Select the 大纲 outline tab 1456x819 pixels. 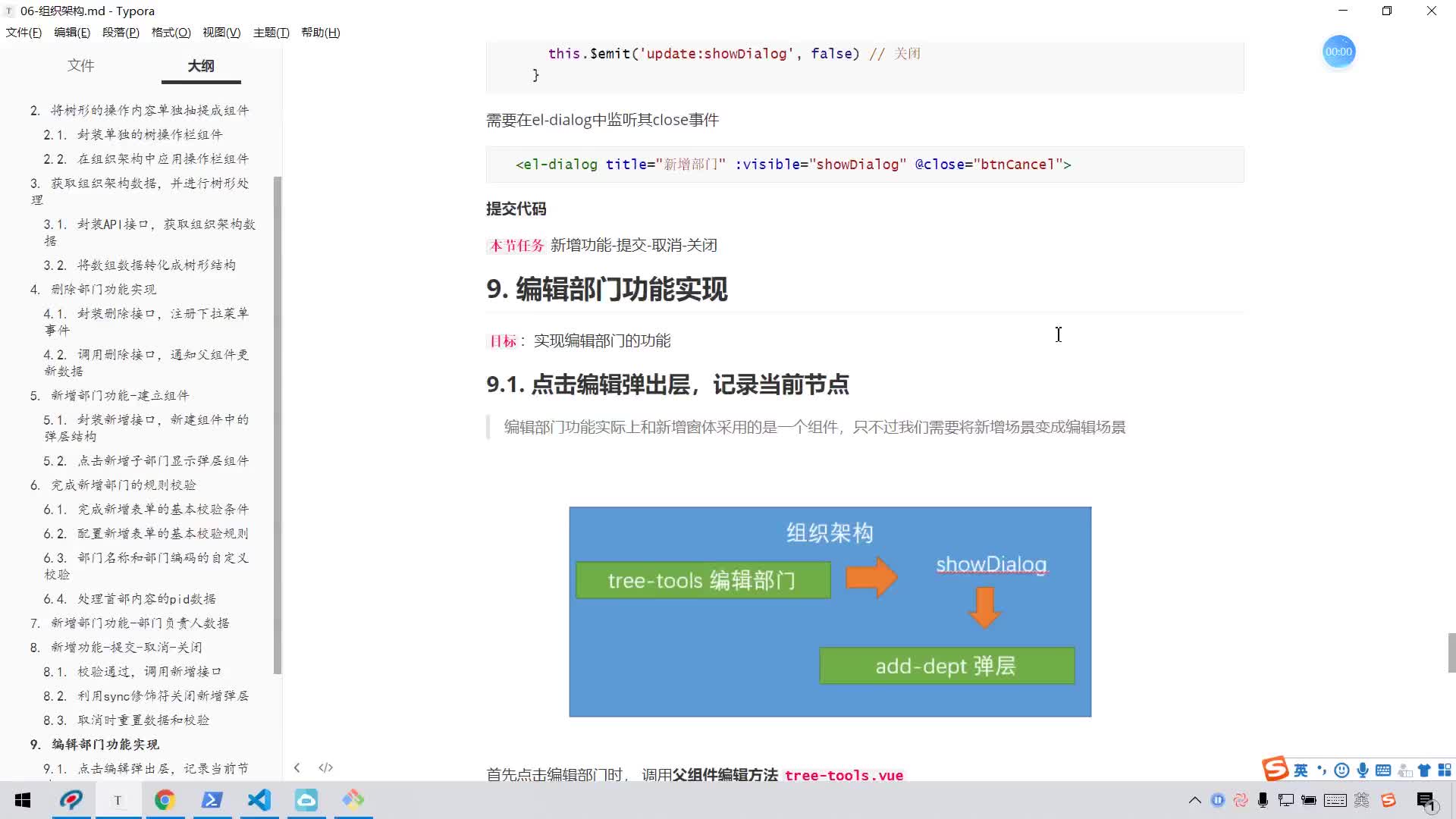coord(201,66)
